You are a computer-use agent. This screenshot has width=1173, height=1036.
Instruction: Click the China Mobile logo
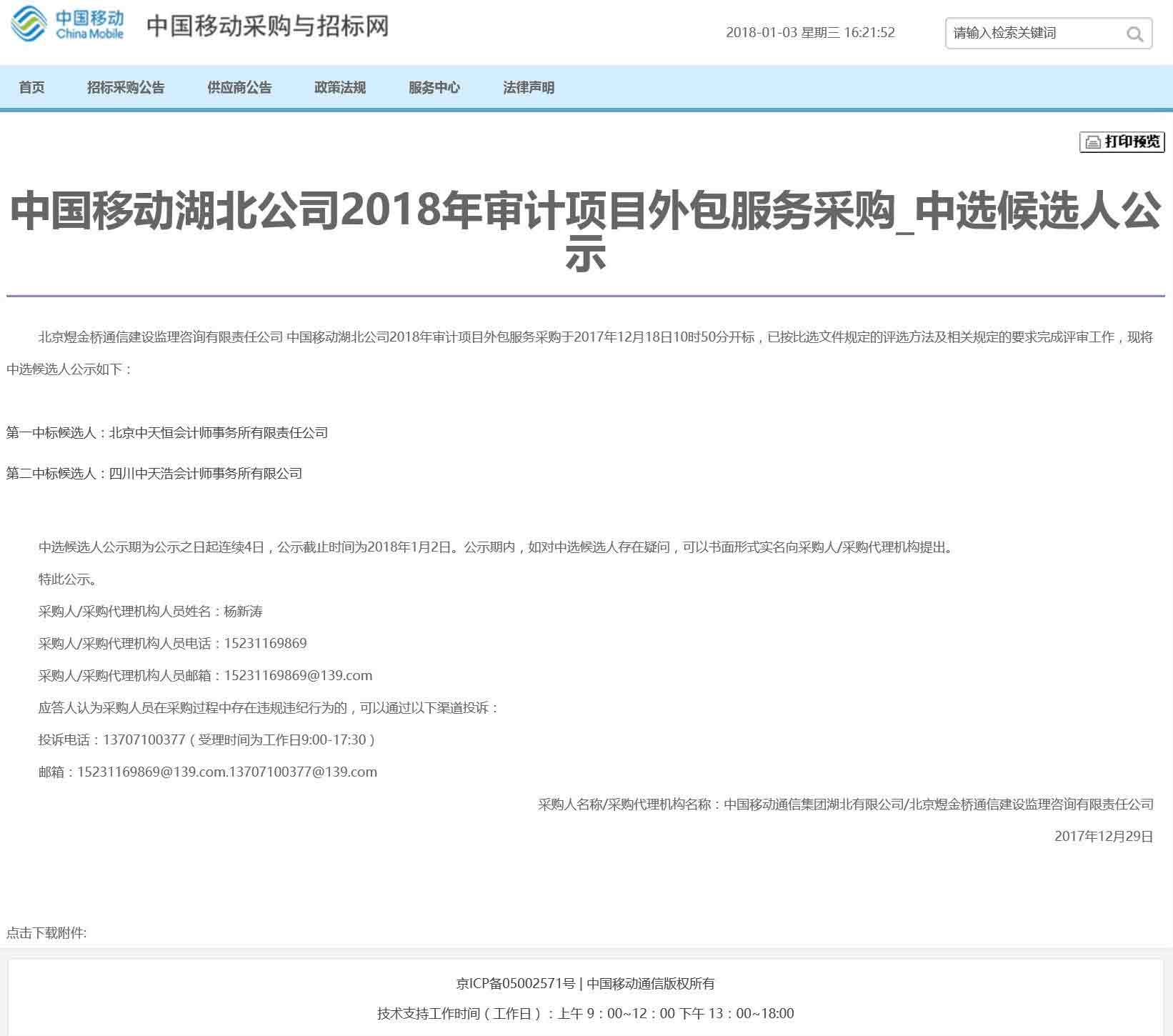[68, 25]
